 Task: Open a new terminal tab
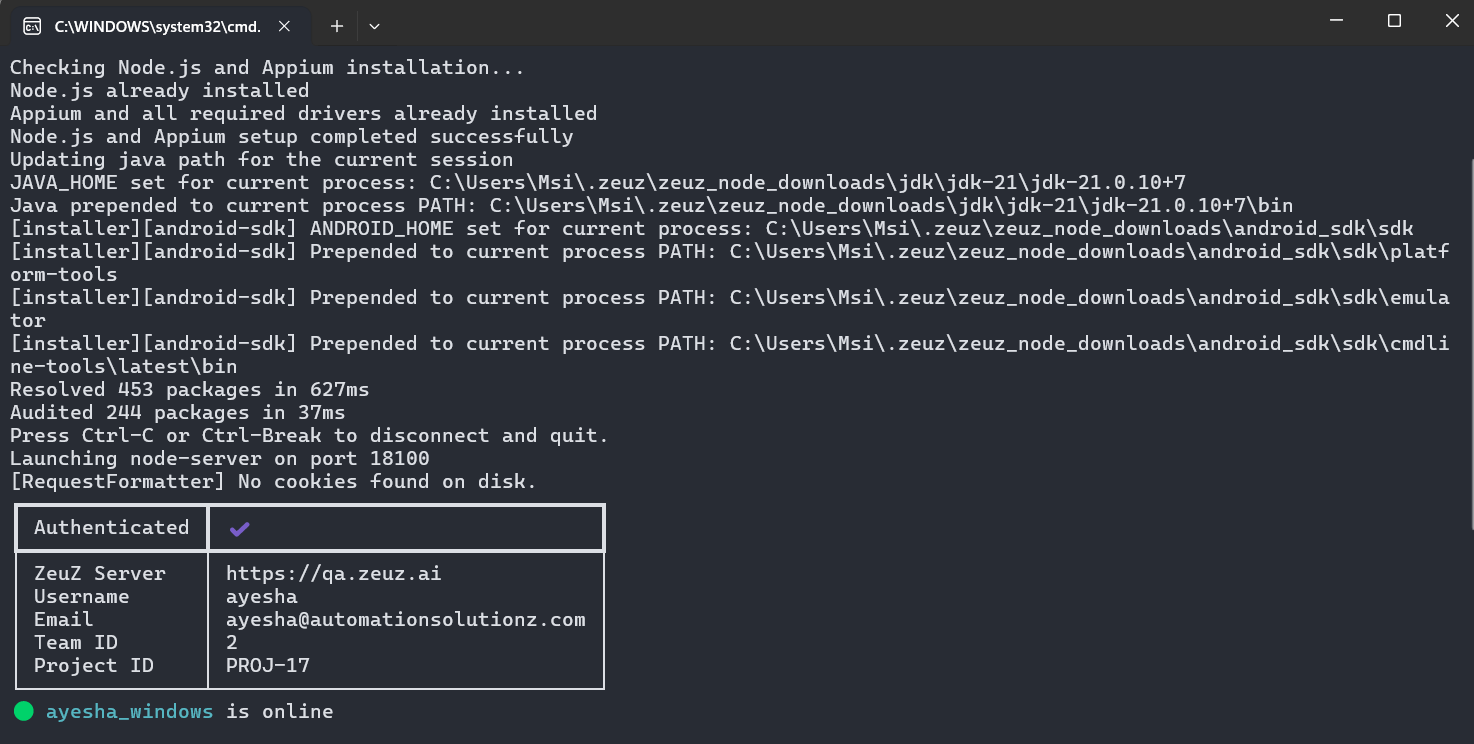click(x=337, y=26)
